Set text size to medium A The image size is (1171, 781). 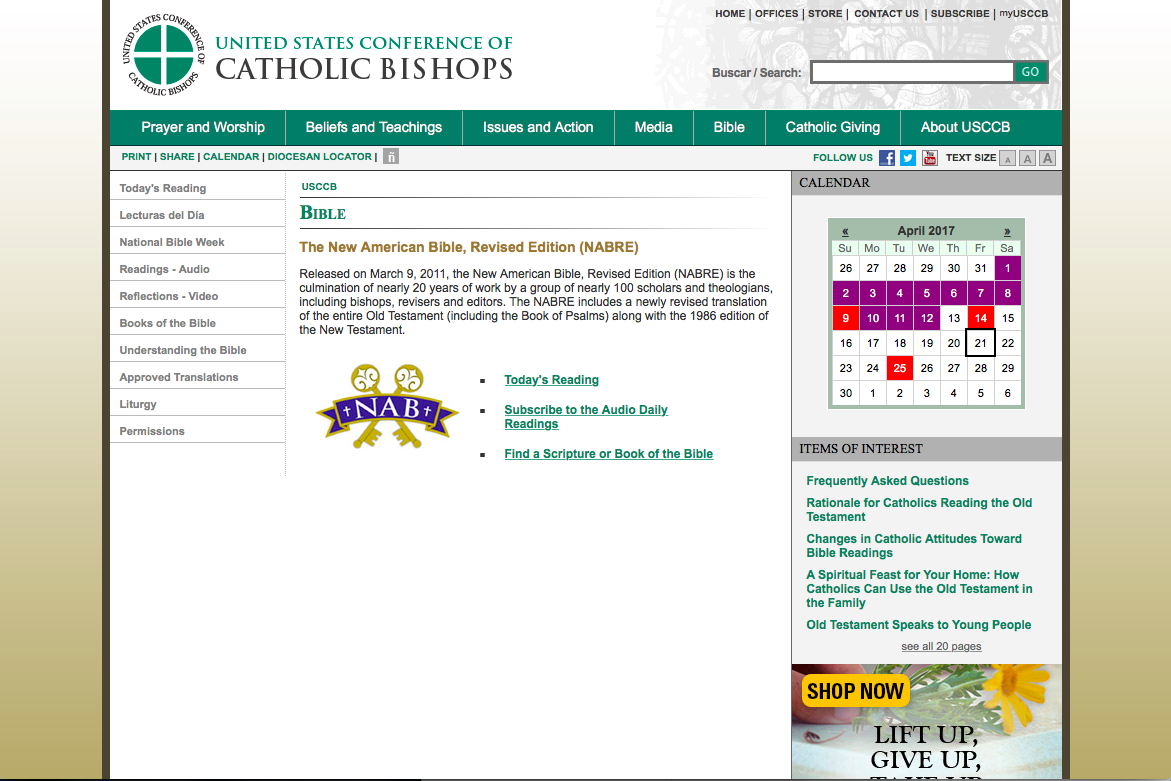(1028, 158)
